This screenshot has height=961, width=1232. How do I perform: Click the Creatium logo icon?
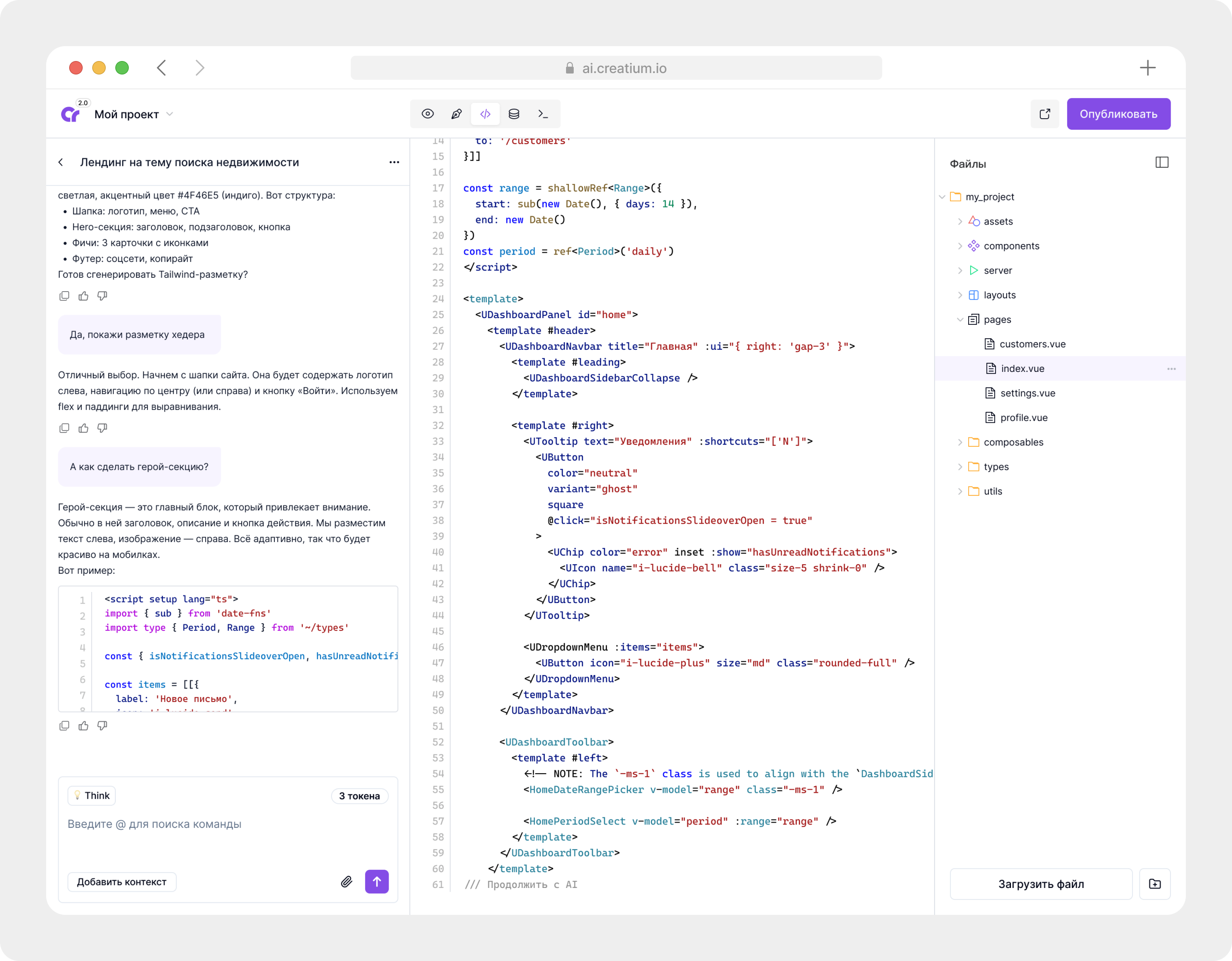point(70,114)
